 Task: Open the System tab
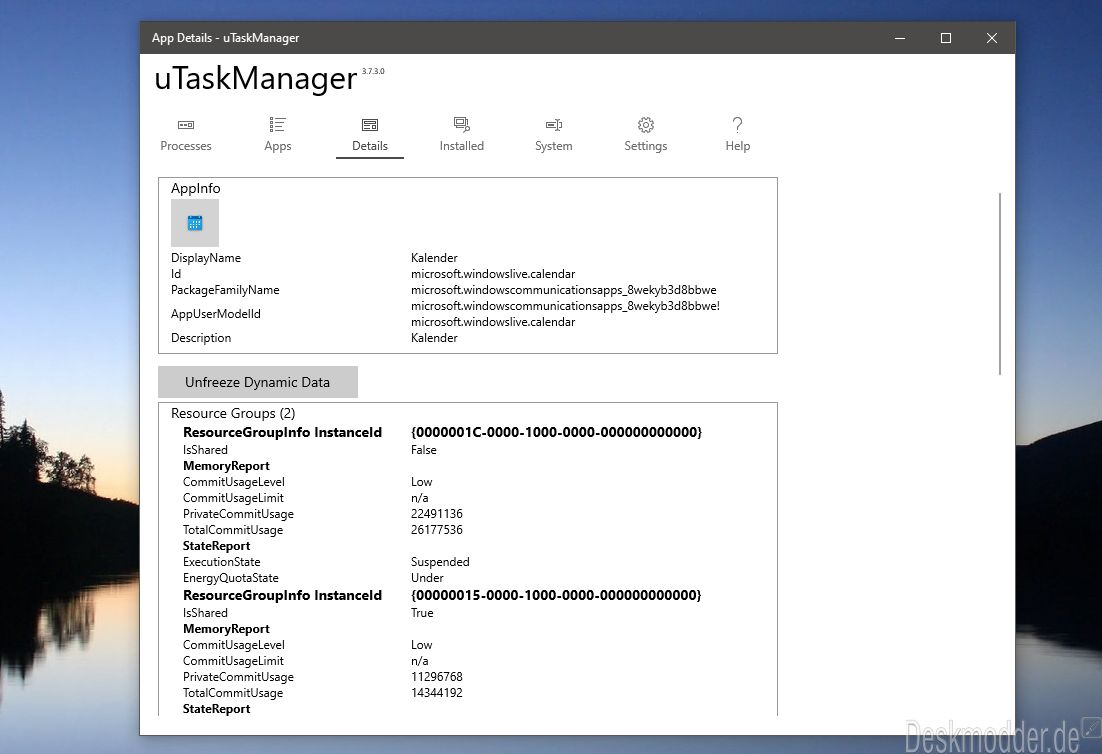554,134
